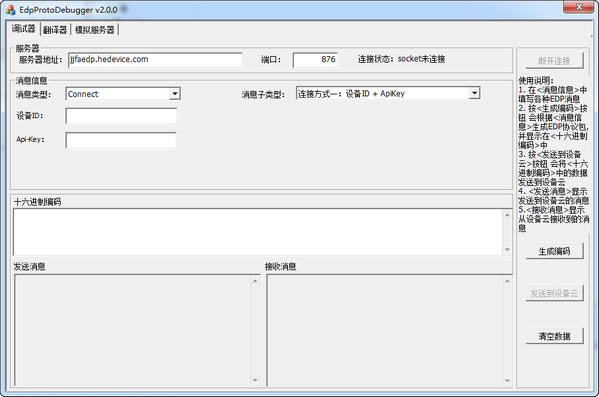The image size is (599, 397).
Task: Click the 服务器地址 input field
Action: click(155, 60)
